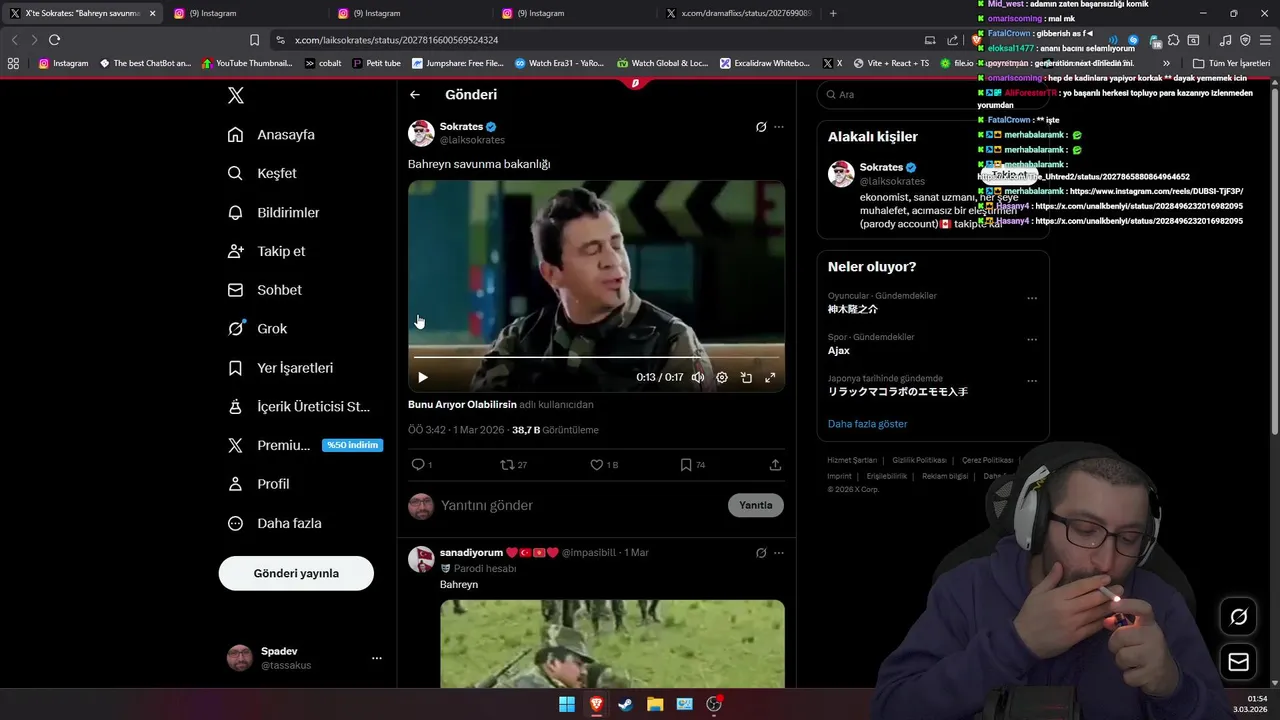1280x720 pixels.
Task: Click the Ara search field
Action: (932, 94)
